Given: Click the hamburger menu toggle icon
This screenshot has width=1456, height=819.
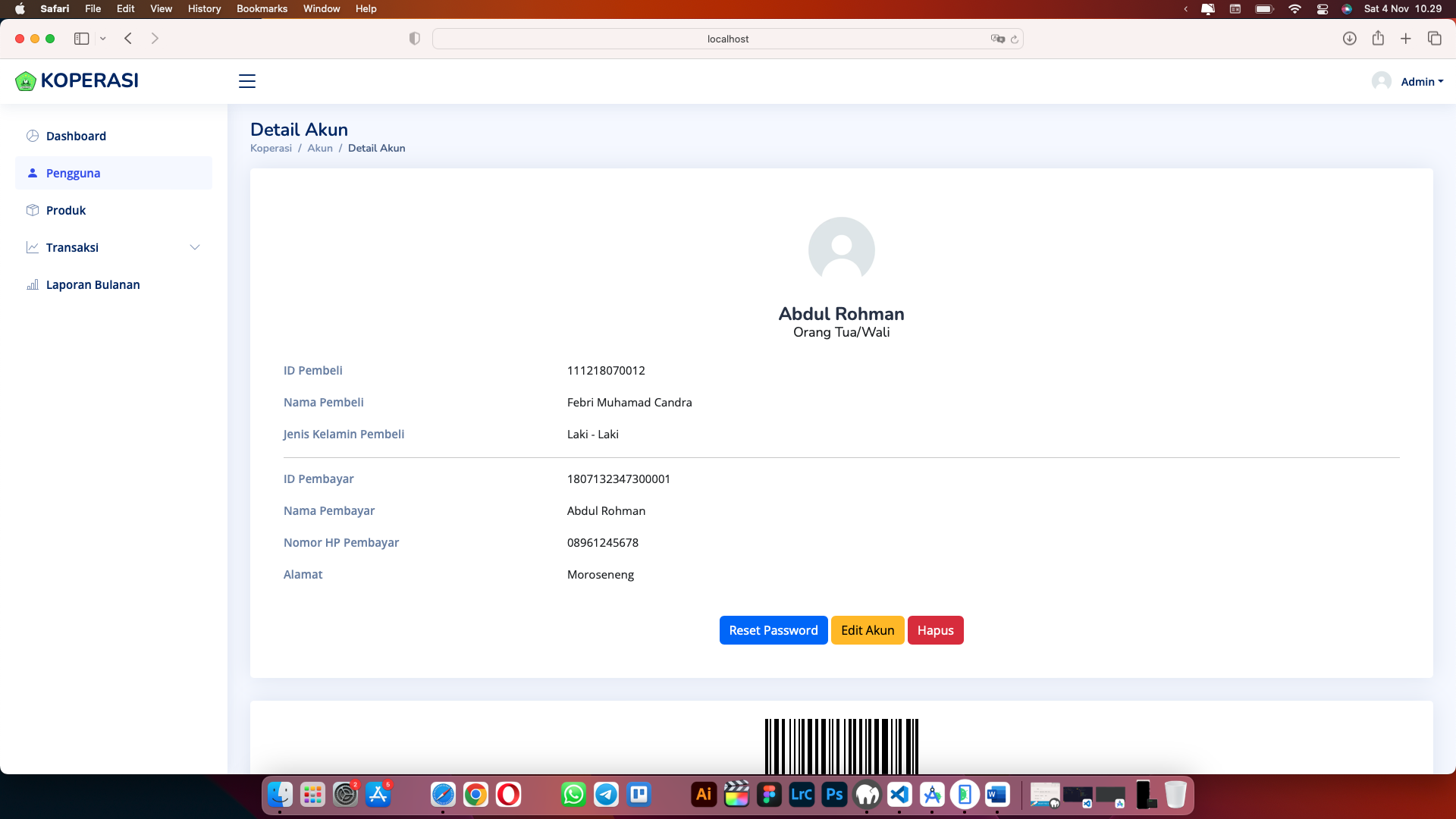Looking at the screenshot, I should (x=247, y=81).
